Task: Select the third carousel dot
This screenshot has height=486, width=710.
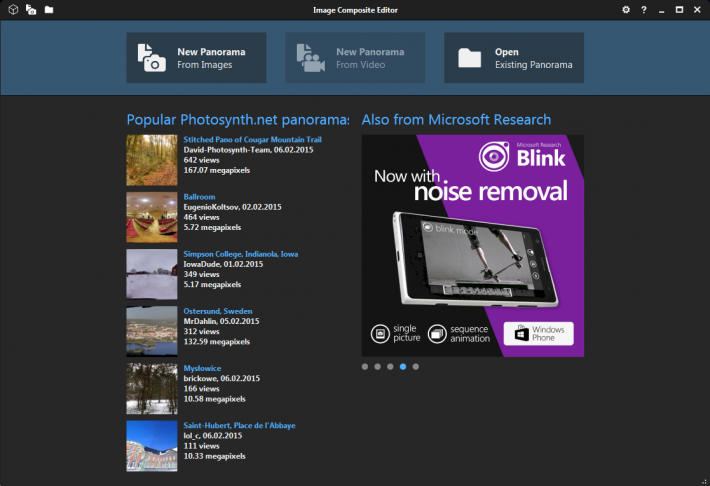Action: [x=390, y=367]
